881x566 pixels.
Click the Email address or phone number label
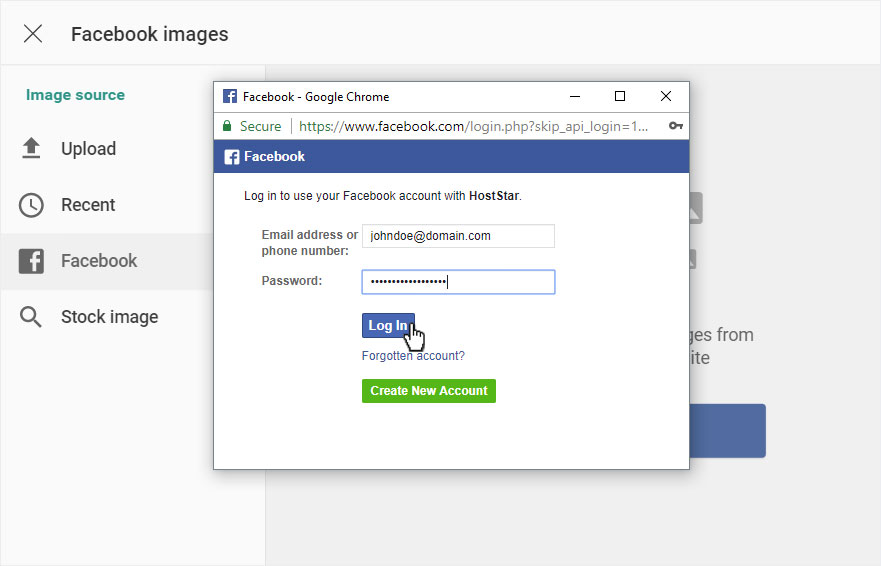310,243
